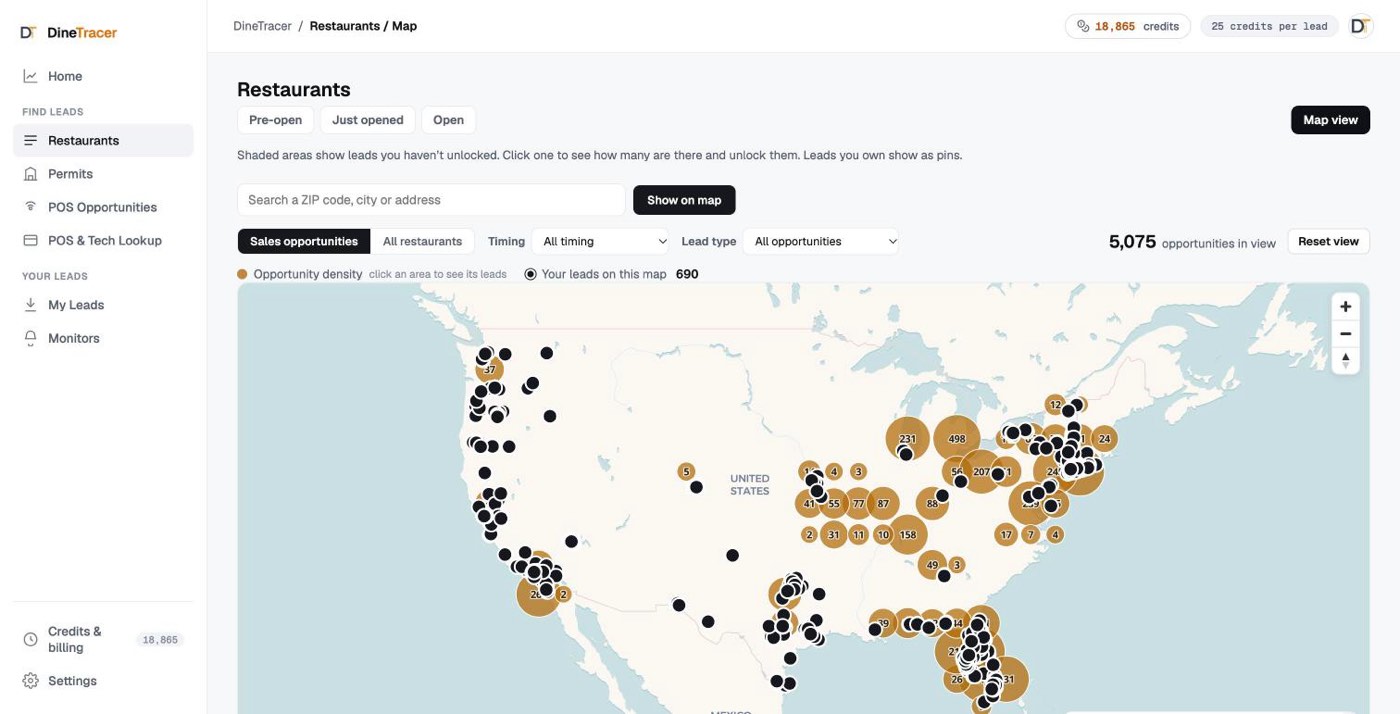The width and height of the screenshot is (1400, 714).
Task: Zoom out the map with the minus button
Action: (1345, 334)
